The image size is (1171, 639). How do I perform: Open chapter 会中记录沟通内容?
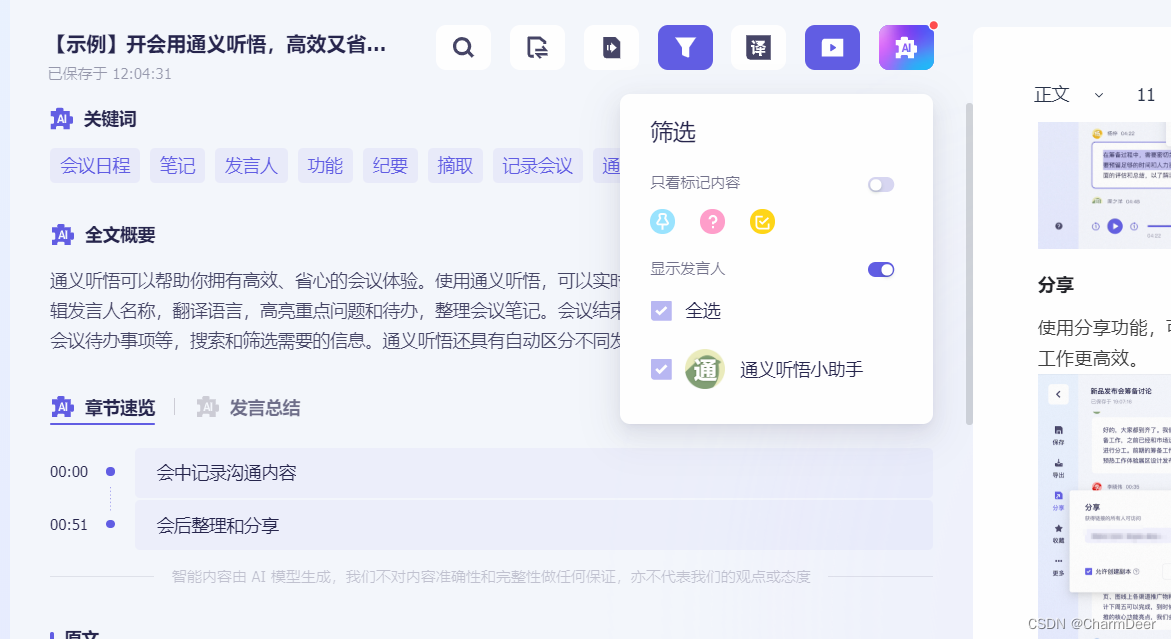[534, 473]
